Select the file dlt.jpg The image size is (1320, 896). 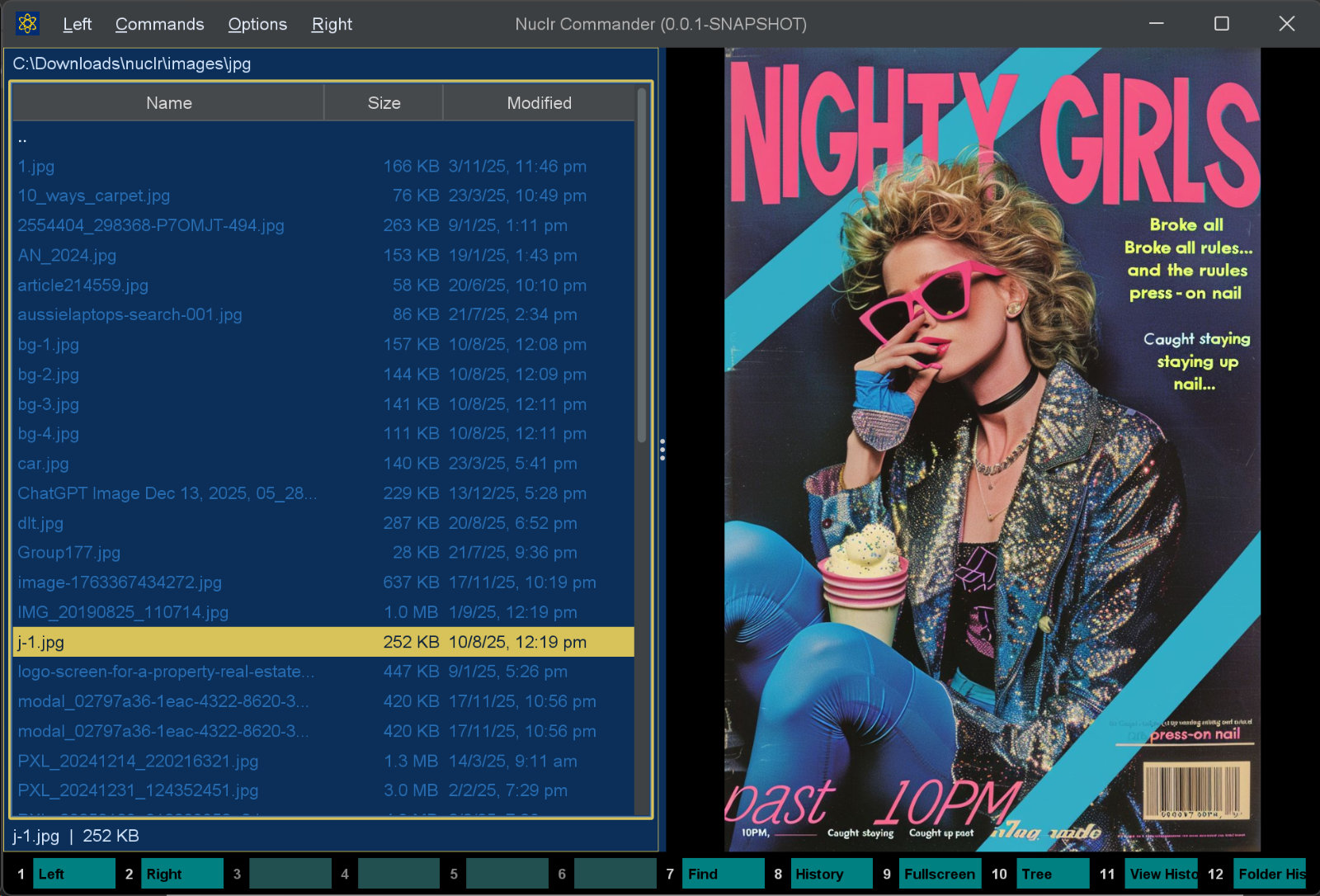coord(323,523)
